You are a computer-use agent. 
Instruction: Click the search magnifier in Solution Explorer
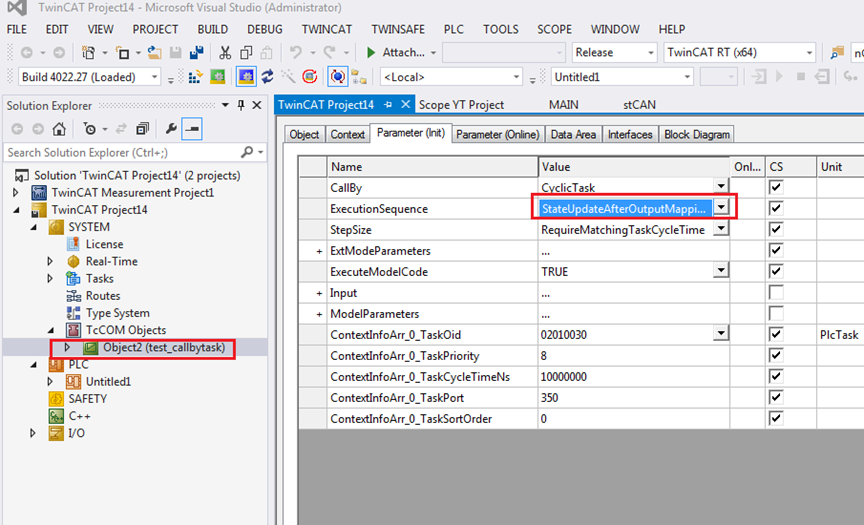coord(247,153)
